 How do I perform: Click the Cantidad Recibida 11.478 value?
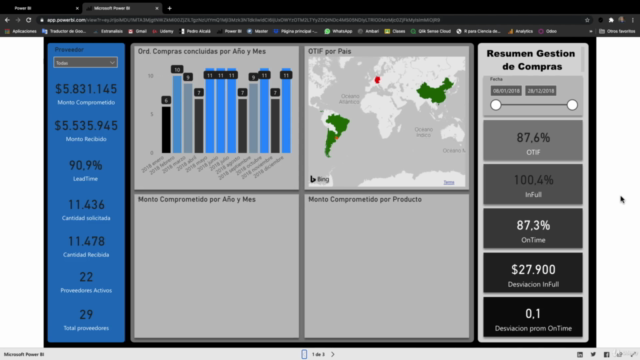click(x=86, y=241)
